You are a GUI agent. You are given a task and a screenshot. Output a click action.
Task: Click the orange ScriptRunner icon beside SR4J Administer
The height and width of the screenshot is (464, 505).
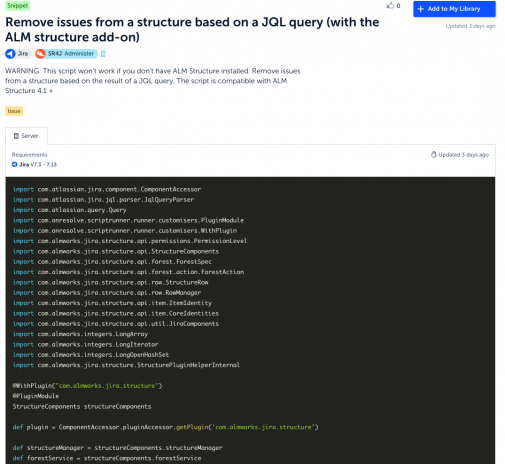[x=40, y=54]
